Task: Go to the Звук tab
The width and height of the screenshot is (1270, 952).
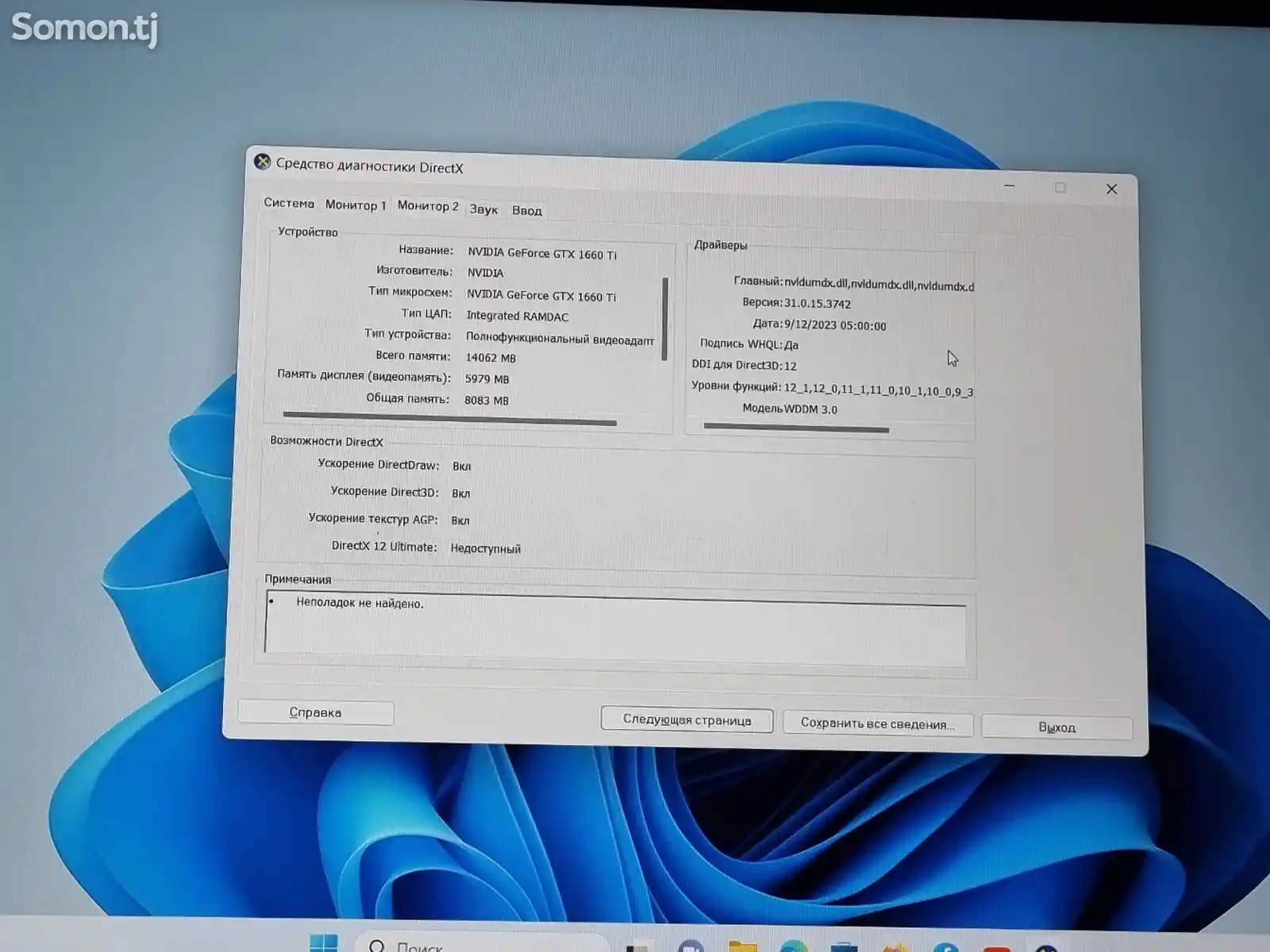Action: click(x=483, y=209)
